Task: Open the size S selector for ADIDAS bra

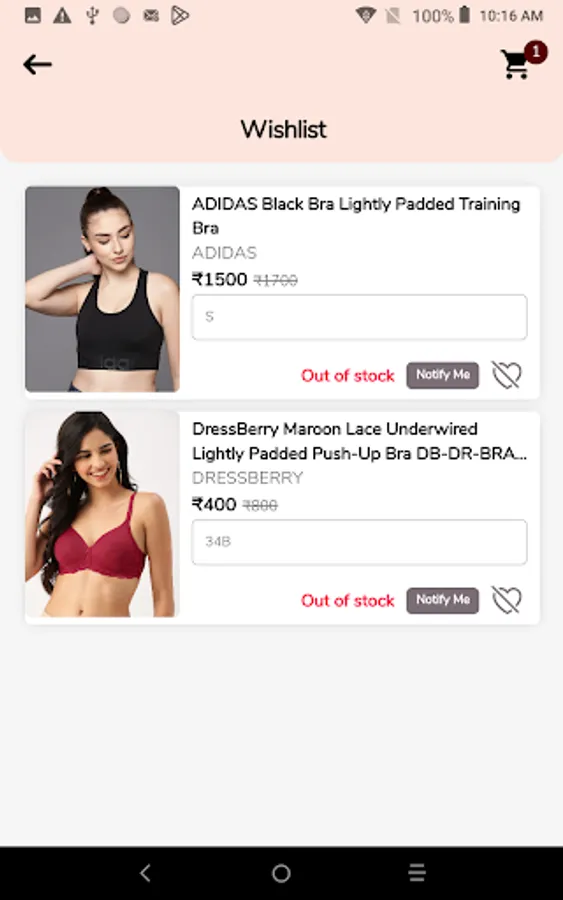Action: pyautogui.click(x=359, y=317)
